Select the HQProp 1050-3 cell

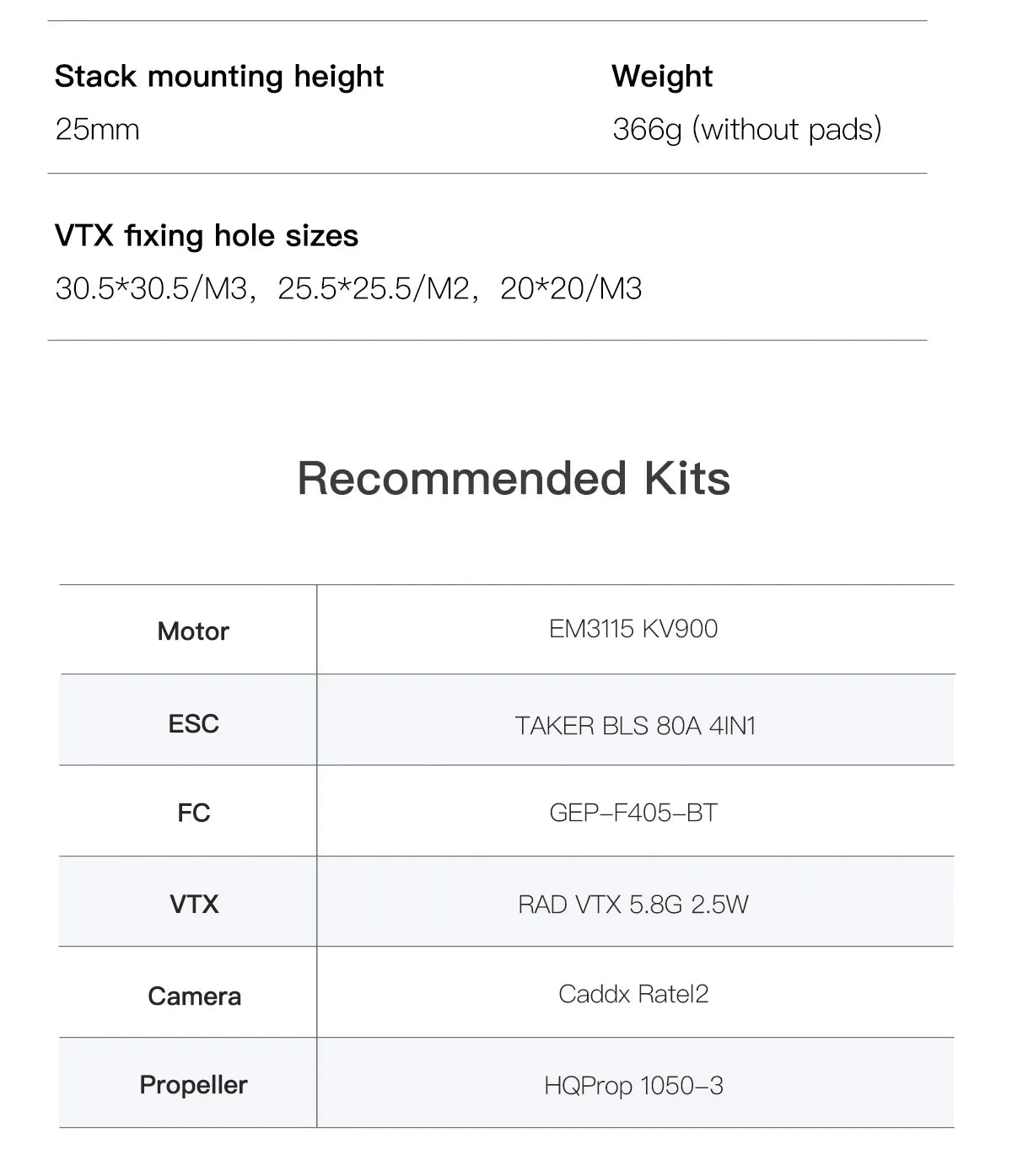coord(633,1086)
